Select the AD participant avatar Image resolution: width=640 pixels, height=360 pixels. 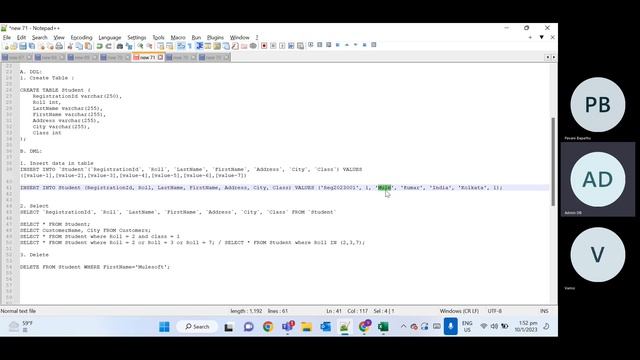(x=598, y=179)
